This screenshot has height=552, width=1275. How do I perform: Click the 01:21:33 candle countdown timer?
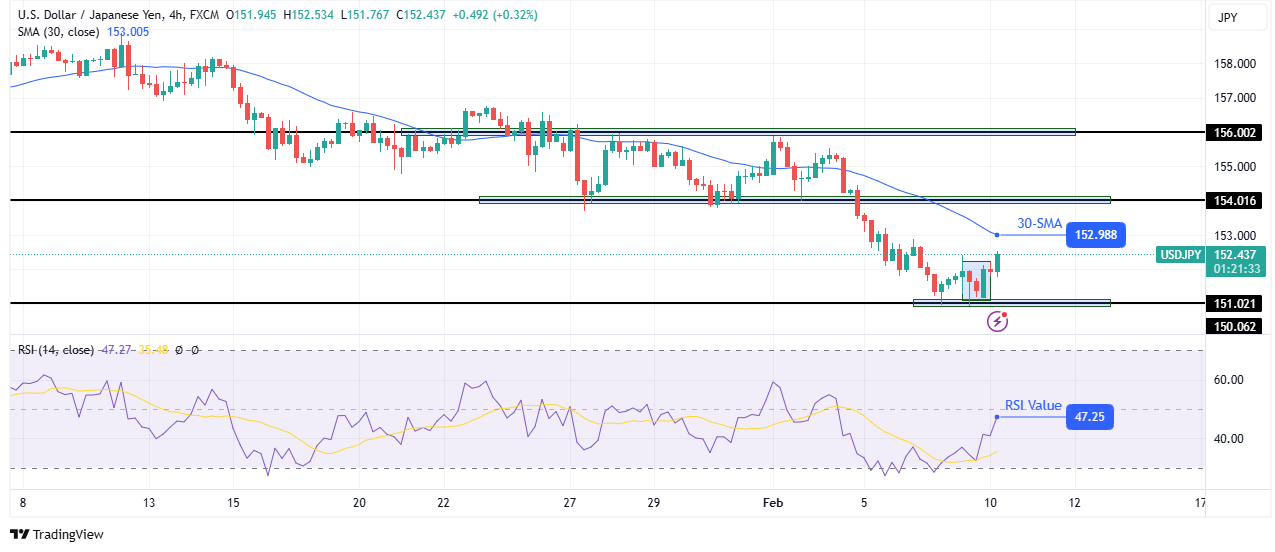(1238, 269)
